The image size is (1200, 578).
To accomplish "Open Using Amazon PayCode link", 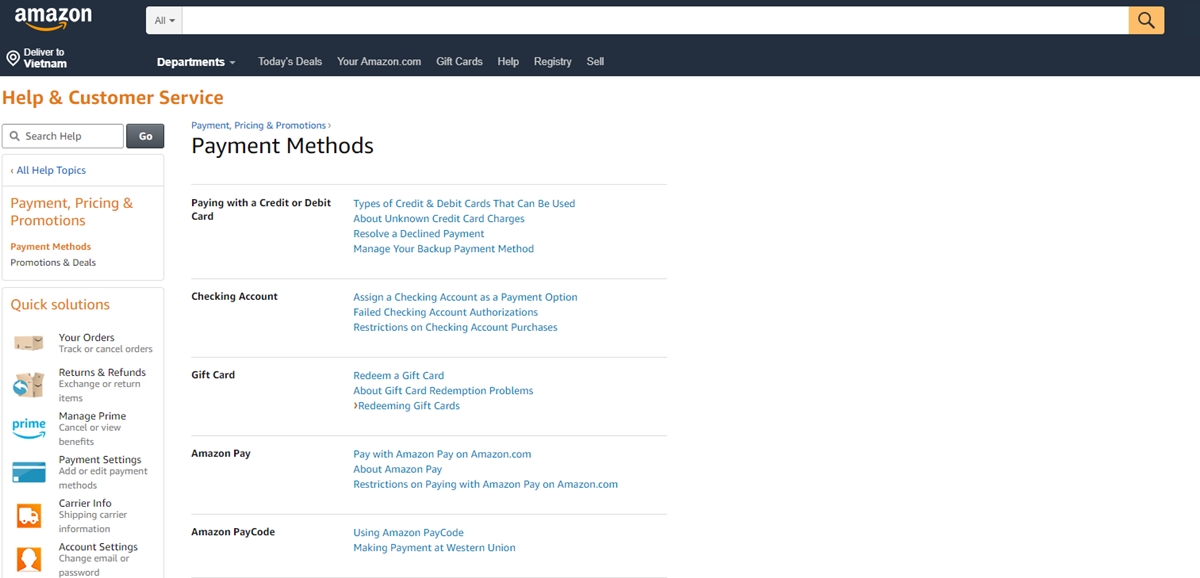I will pos(408,532).
